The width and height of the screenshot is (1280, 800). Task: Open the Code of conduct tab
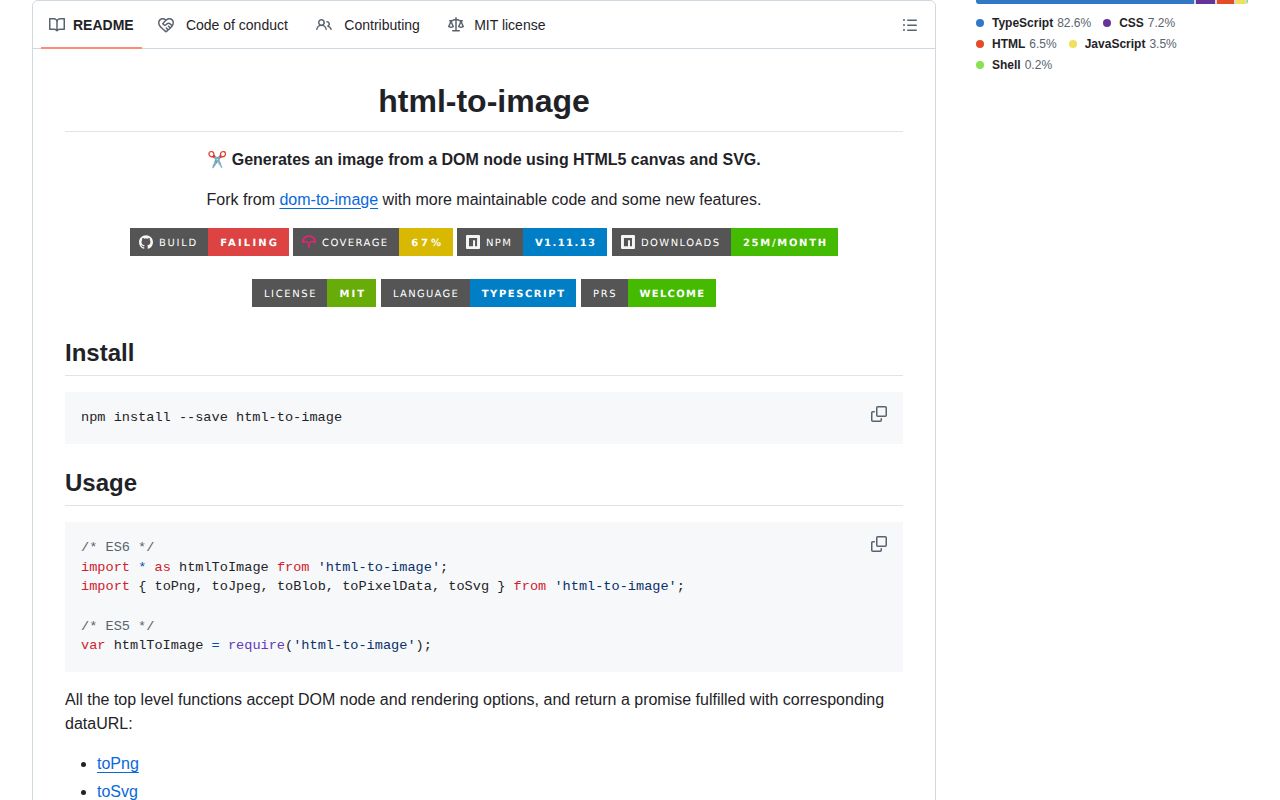[x=223, y=25]
